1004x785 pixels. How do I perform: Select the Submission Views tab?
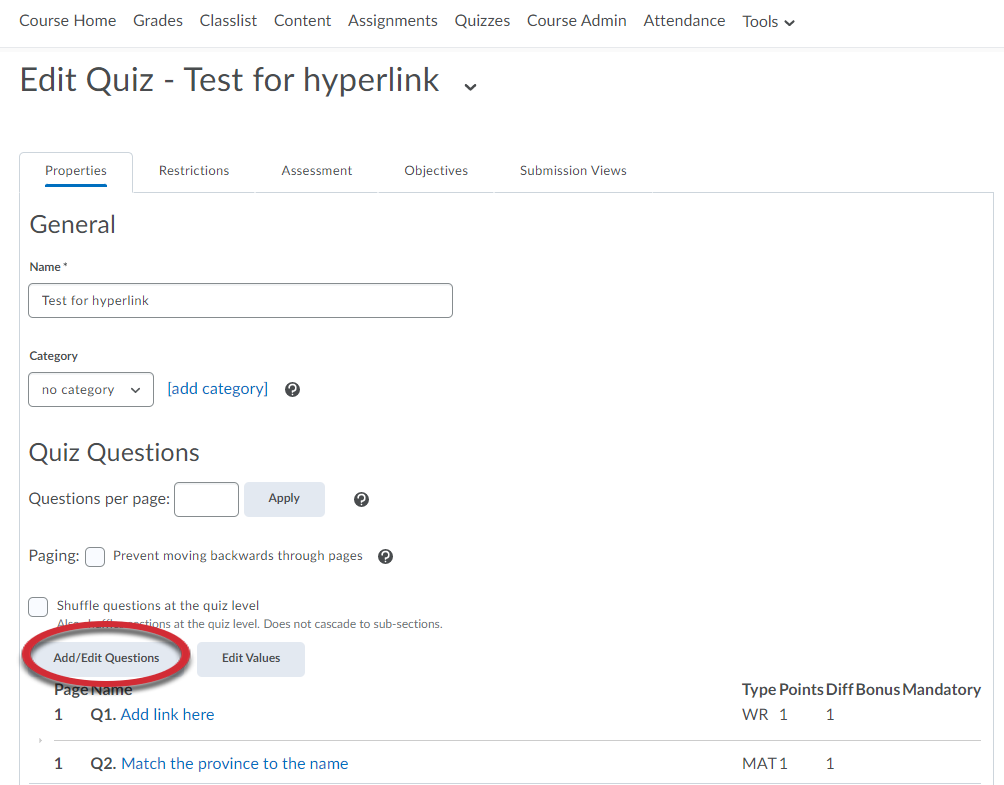point(573,171)
